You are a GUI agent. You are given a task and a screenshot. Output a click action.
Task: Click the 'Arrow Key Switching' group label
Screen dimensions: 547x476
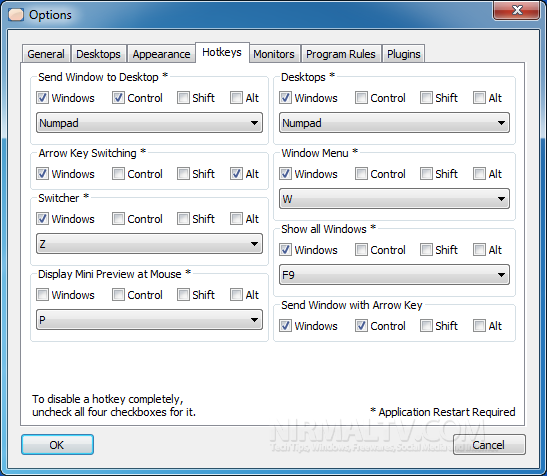(92, 153)
